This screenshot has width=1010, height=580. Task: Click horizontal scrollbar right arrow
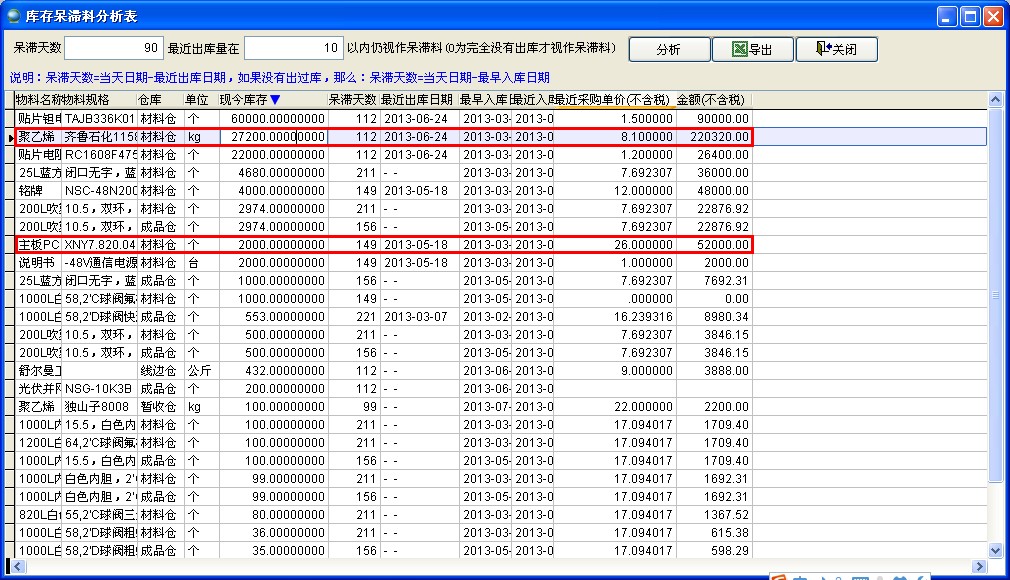pyautogui.click(x=980, y=566)
